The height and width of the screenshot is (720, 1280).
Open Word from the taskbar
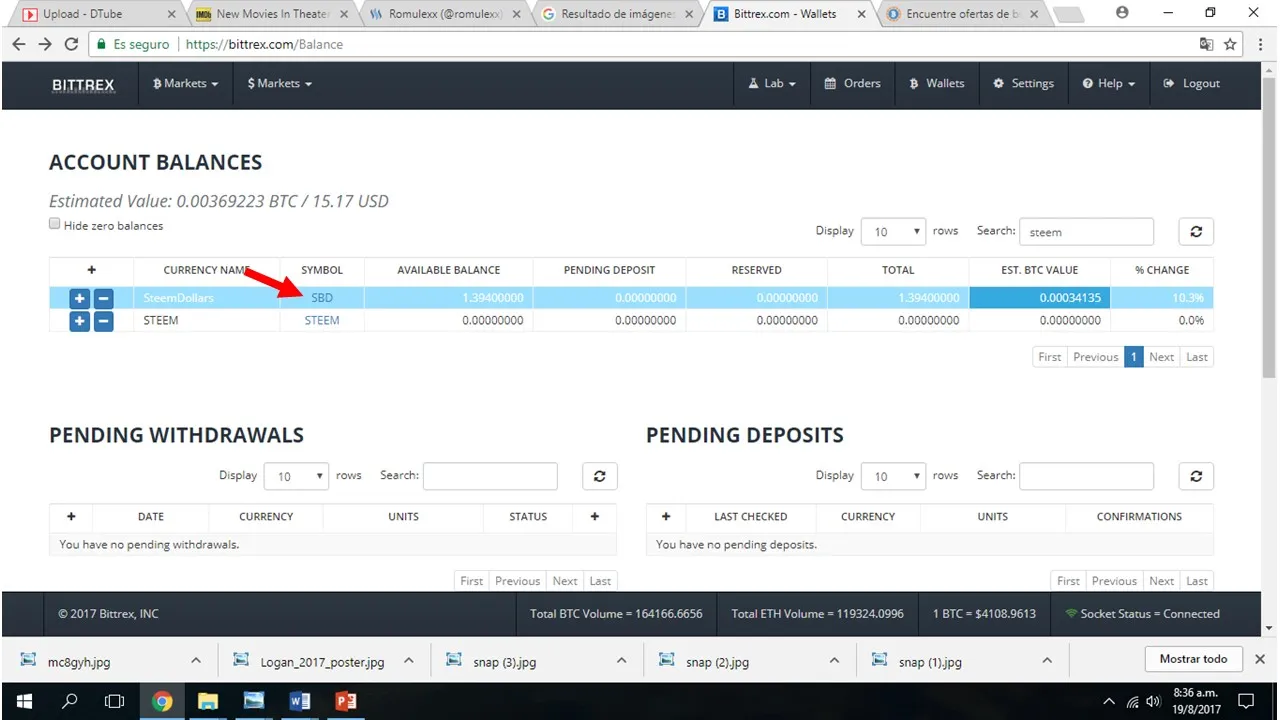[x=299, y=701]
